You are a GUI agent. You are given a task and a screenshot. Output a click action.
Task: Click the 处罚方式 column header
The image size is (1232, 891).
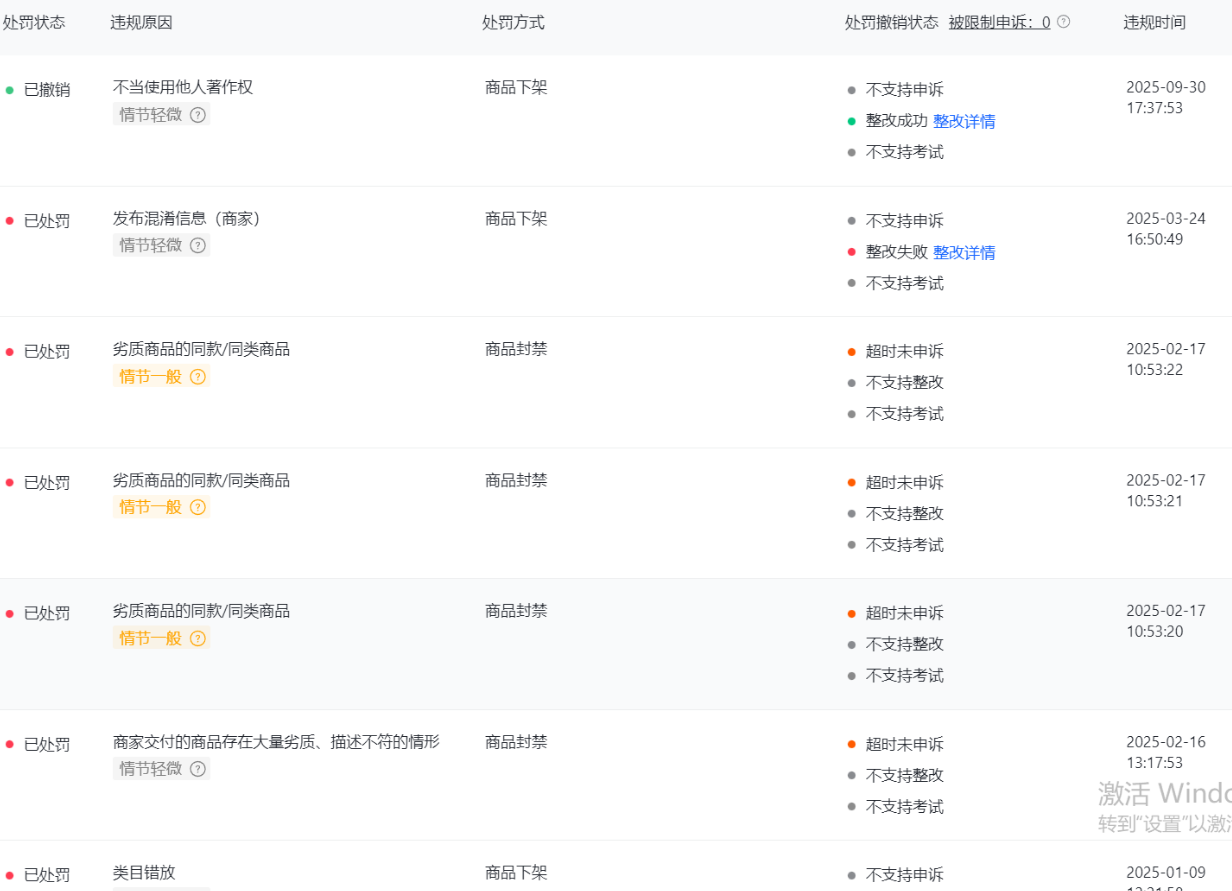click(x=513, y=22)
